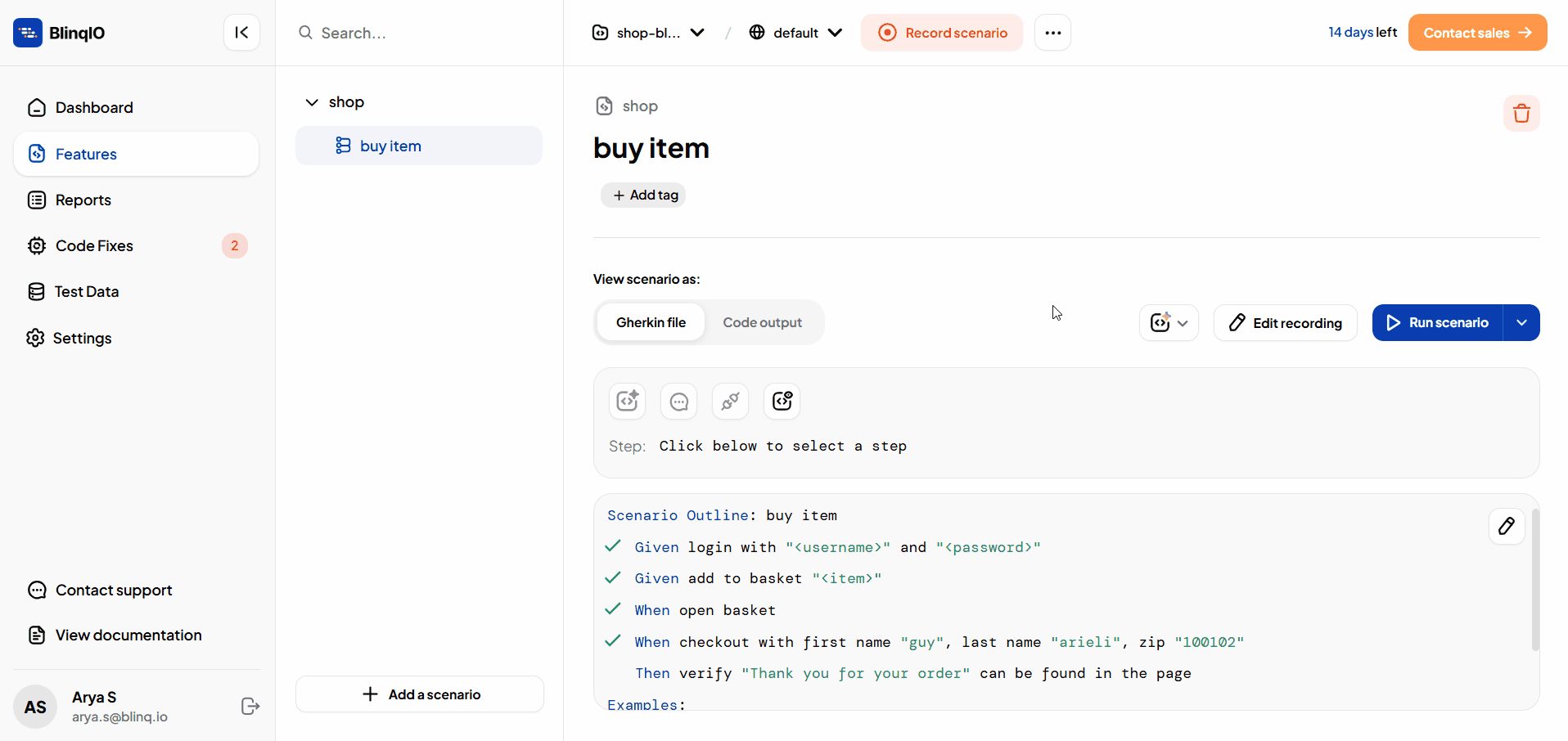
Task: Click the Record scenario button
Action: tap(942, 33)
